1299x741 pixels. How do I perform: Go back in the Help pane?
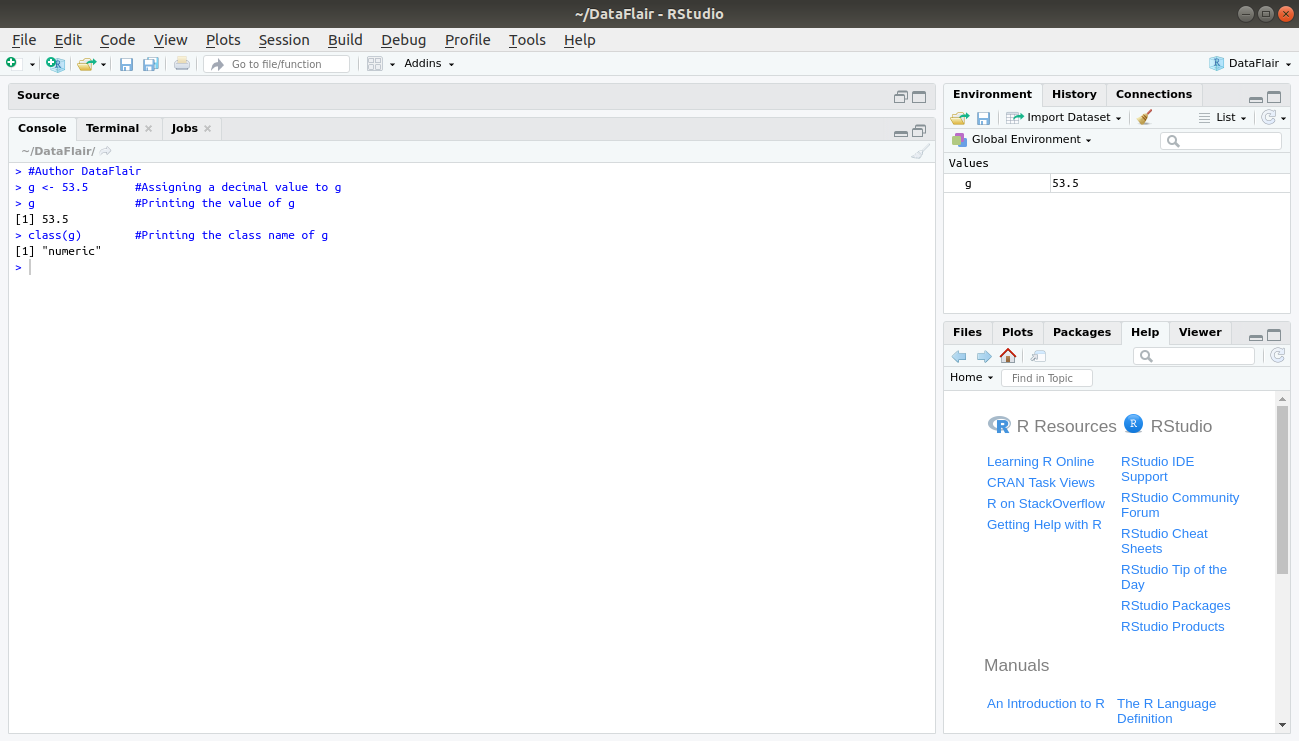click(959, 356)
